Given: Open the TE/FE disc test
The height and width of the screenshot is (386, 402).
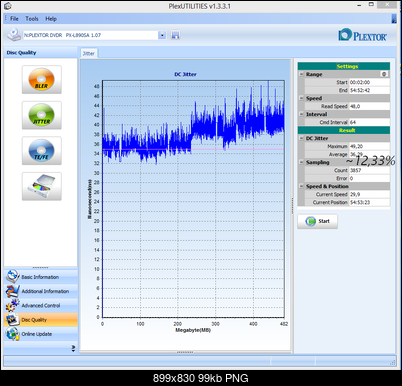Looking at the screenshot, I should (42, 150).
